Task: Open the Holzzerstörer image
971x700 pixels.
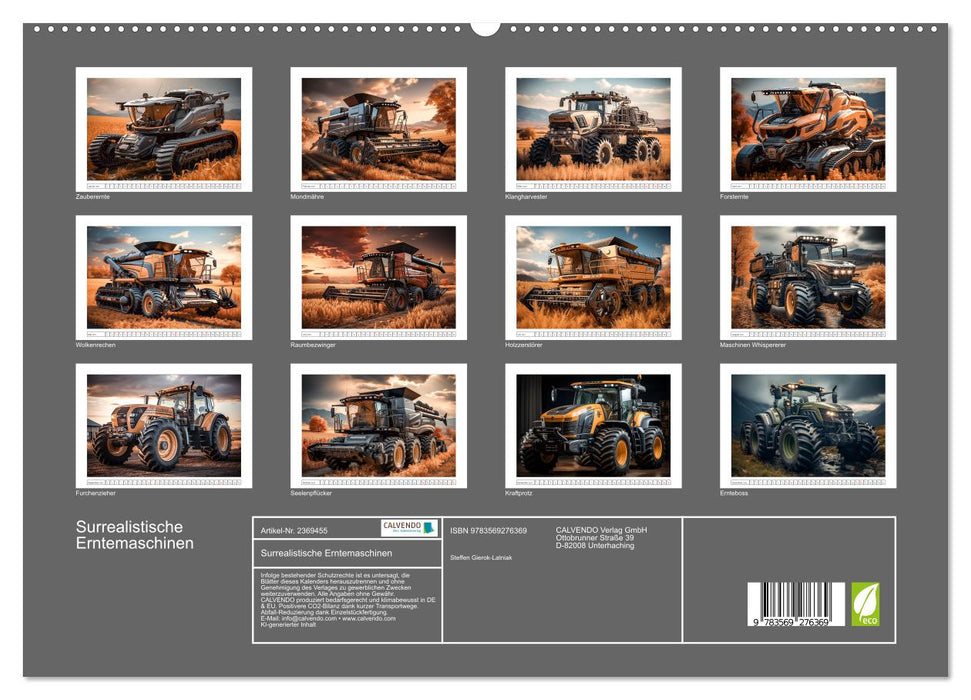Action: click(593, 278)
